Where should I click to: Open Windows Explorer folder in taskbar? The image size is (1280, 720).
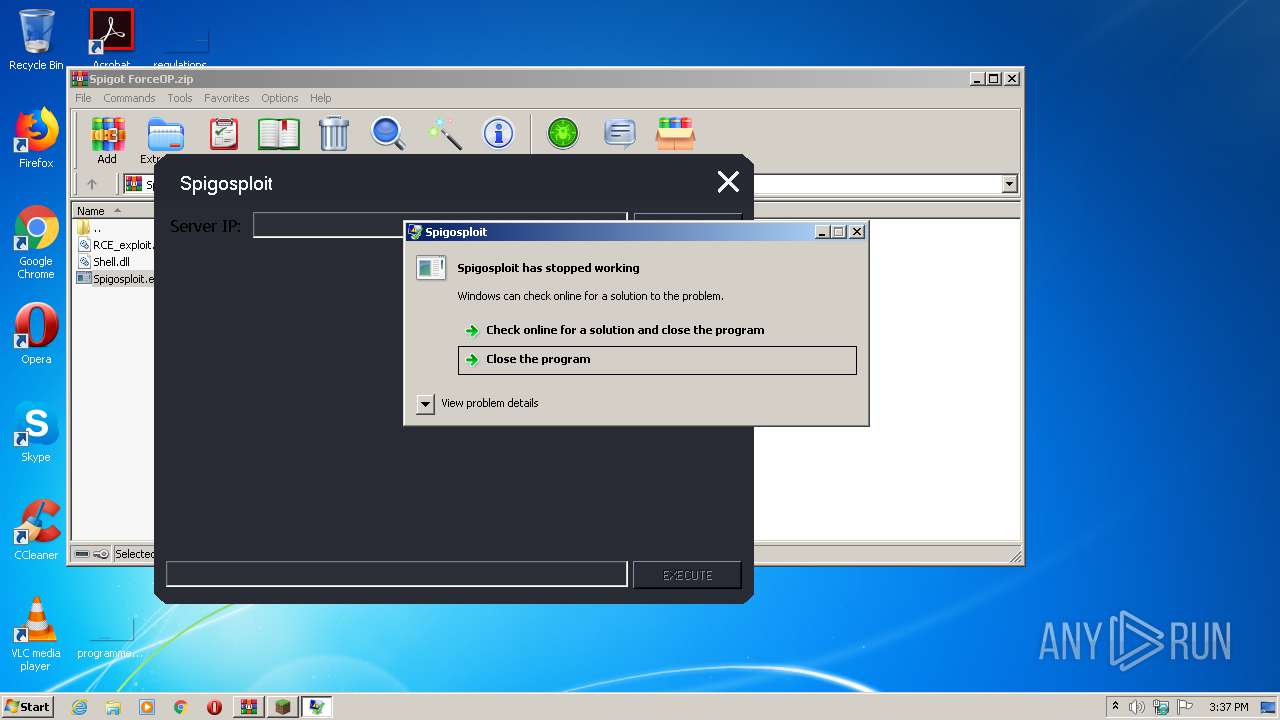[x=113, y=707]
